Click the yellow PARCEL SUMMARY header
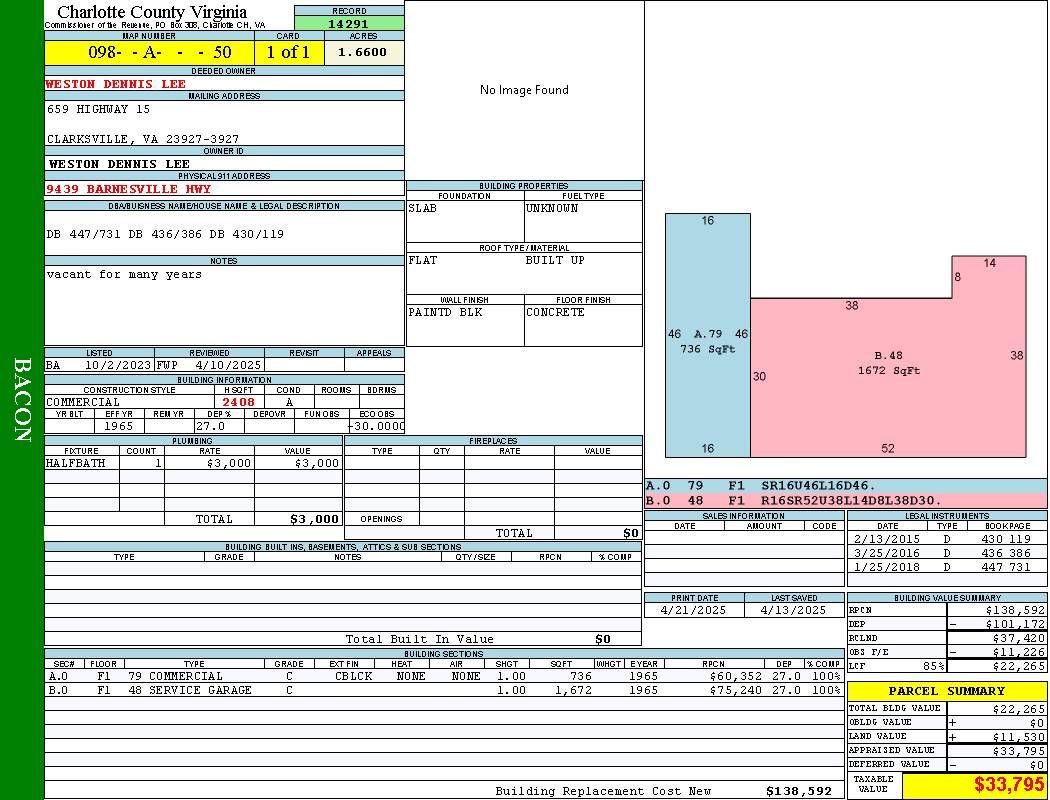The image size is (1050, 800). pos(946,691)
